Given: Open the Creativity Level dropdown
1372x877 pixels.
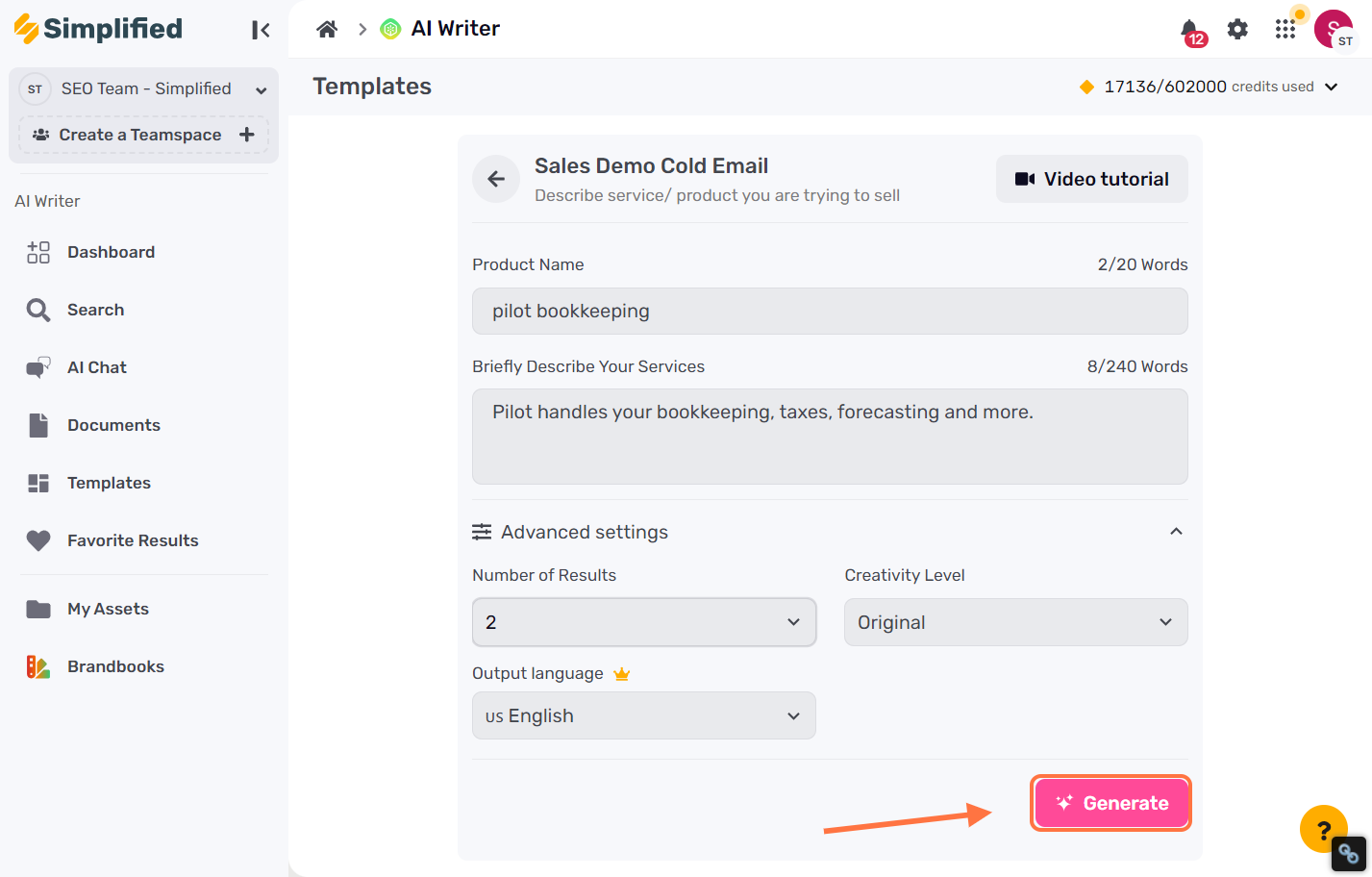Looking at the screenshot, I should (x=1015, y=622).
